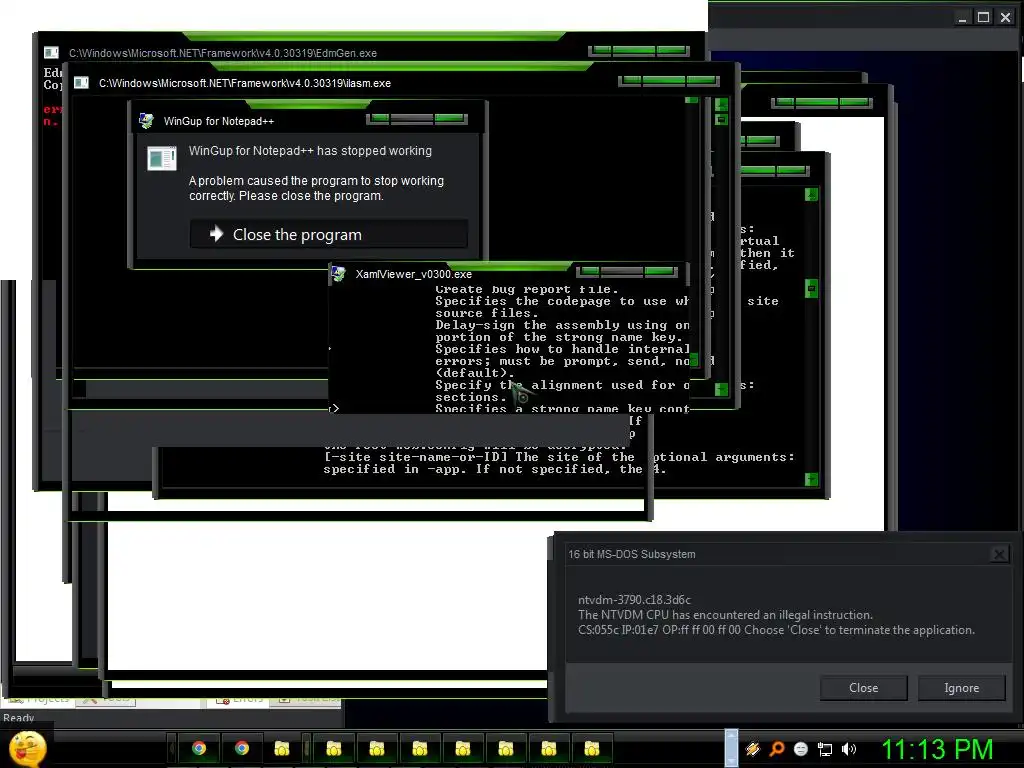This screenshot has height=768, width=1024.
Task: Click the EdmGen.exe window title path text
Action: pos(223,53)
